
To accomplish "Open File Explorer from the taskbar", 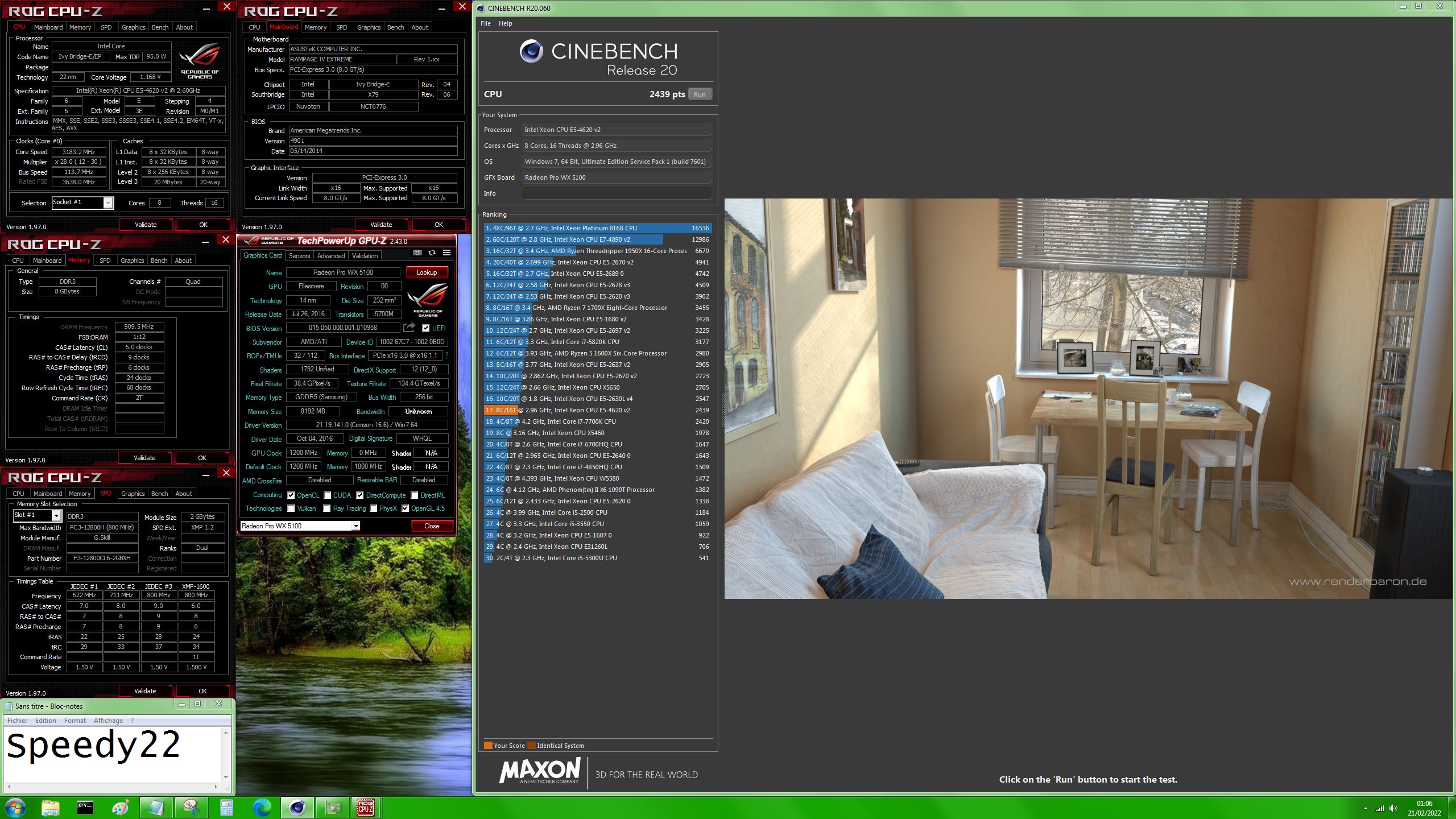I will (50, 807).
